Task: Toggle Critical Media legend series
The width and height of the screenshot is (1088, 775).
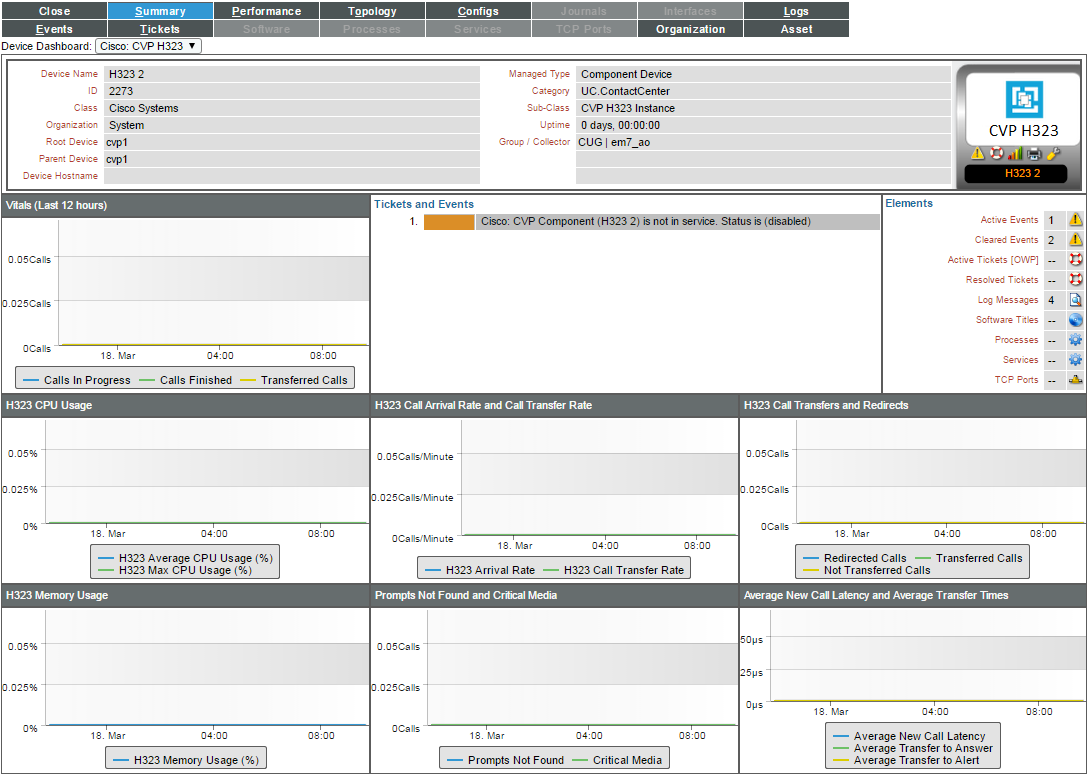Action: point(617,760)
